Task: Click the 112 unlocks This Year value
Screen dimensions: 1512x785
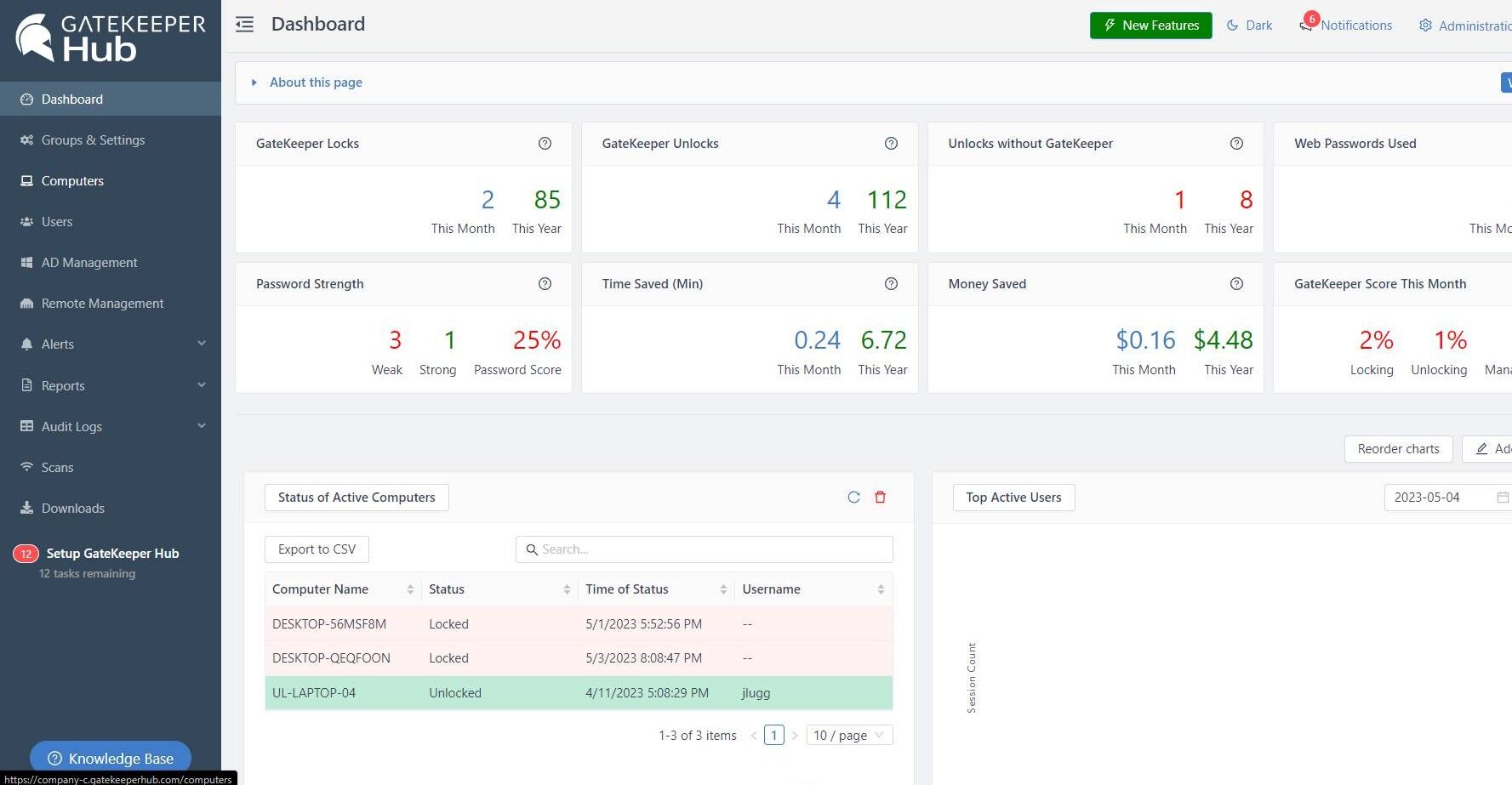Action: pyautogui.click(x=887, y=200)
